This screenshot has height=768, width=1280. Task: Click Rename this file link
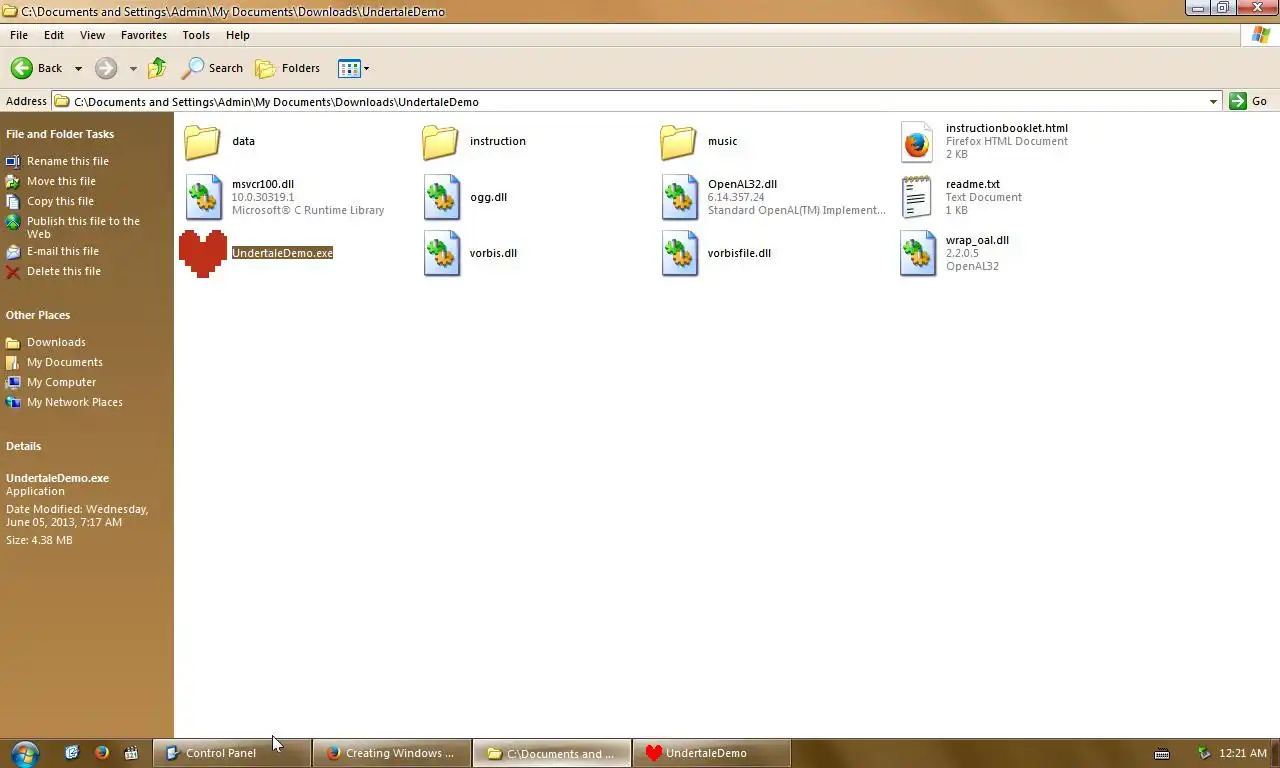coord(68,161)
